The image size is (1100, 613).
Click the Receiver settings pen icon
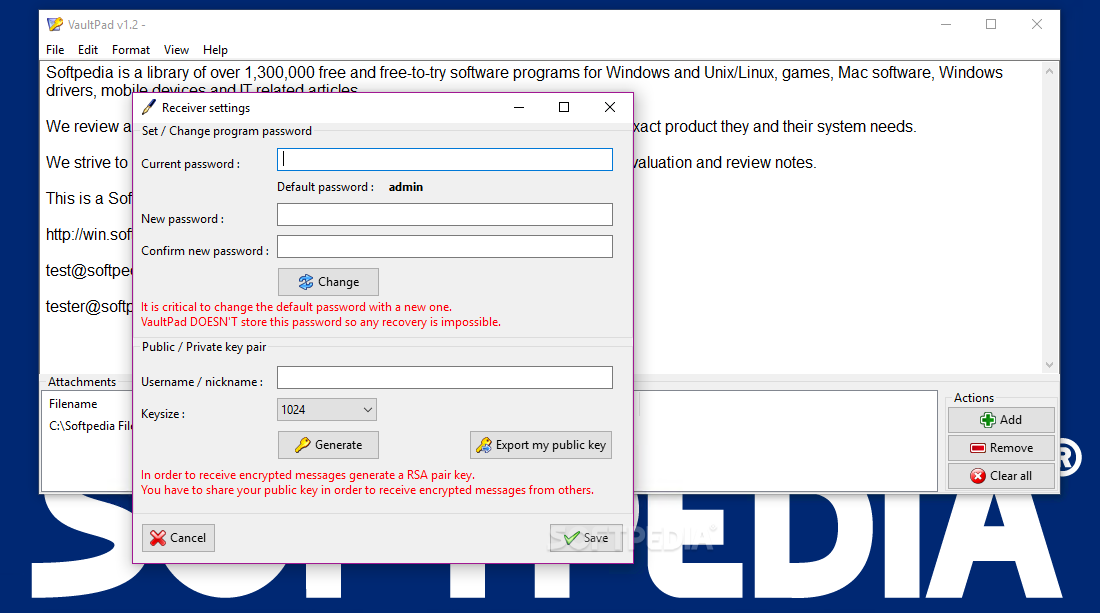[149, 107]
